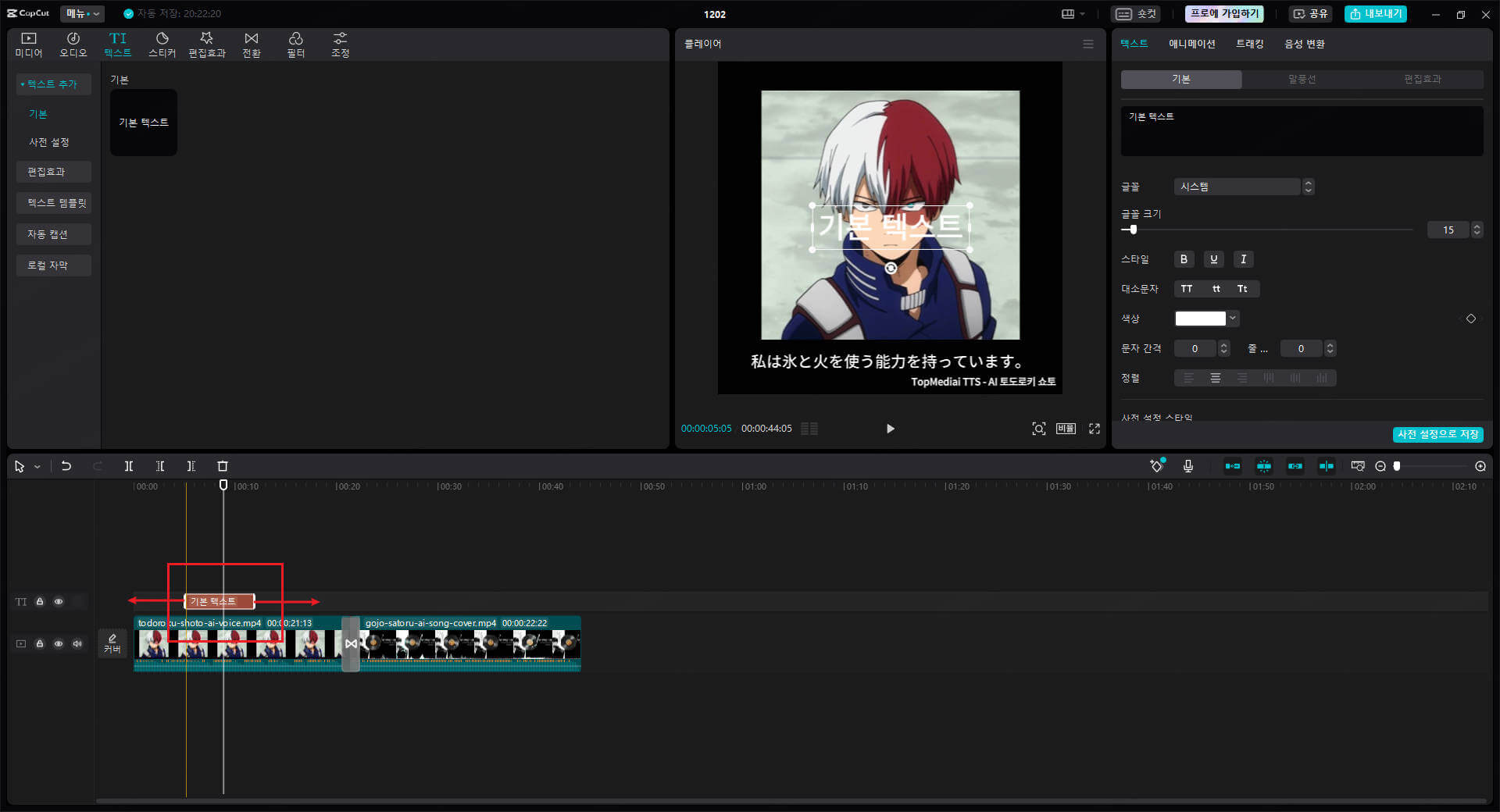Click the 공유 share button
1500x812 pixels.
point(1311,14)
